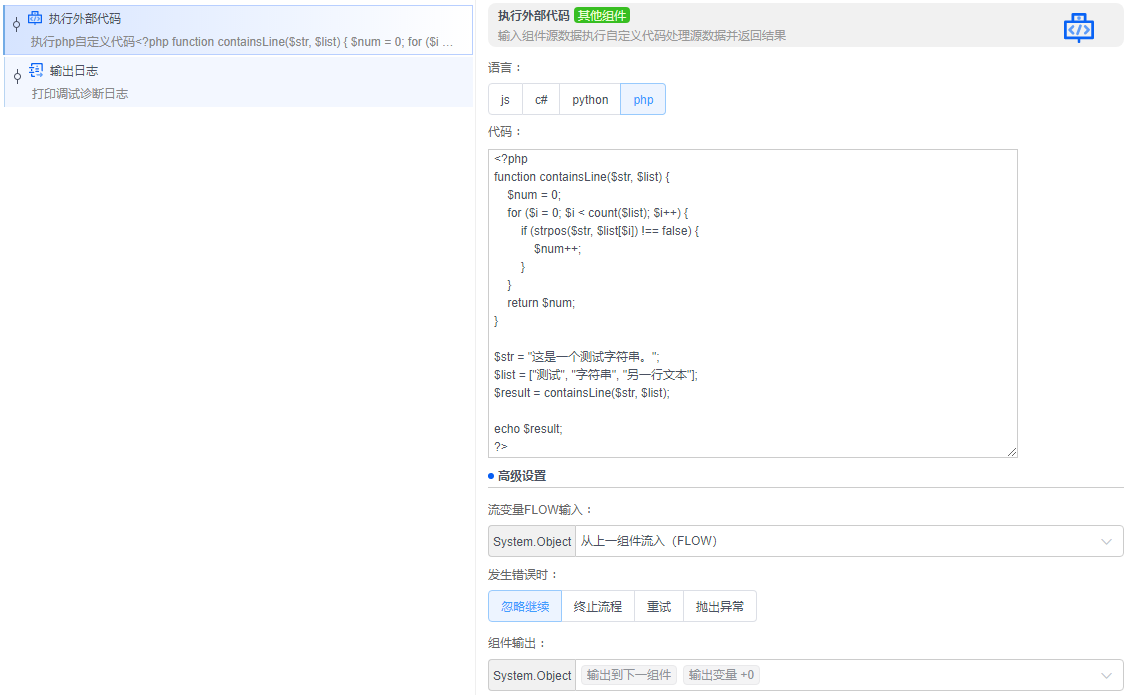The height and width of the screenshot is (695, 1127).
Task: Open the code editor icon at top right
Action: tap(1078, 27)
